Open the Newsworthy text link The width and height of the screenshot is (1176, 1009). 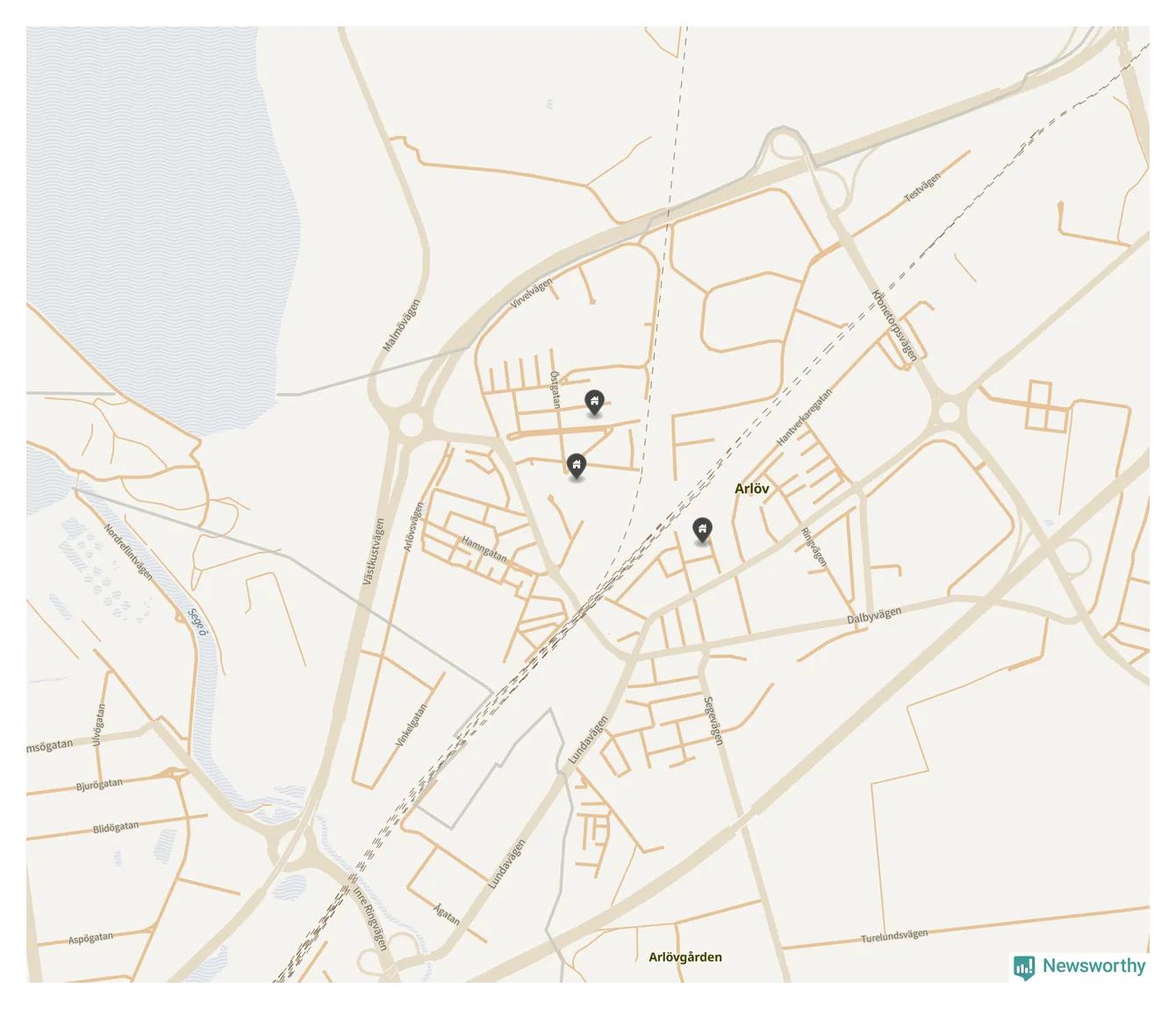(1094, 965)
